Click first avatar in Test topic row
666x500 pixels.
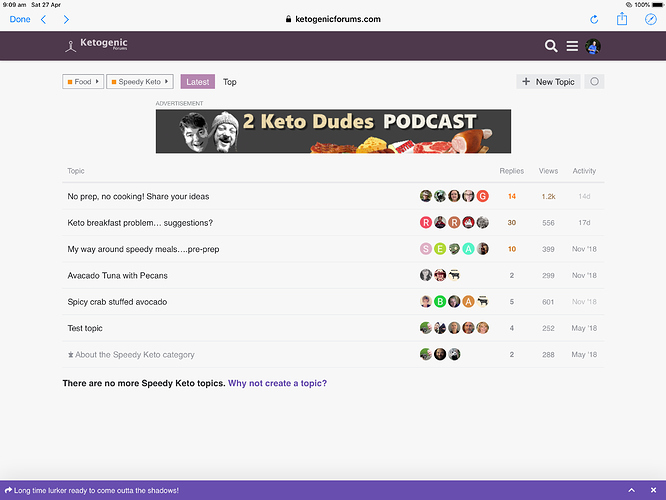click(426, 328)
